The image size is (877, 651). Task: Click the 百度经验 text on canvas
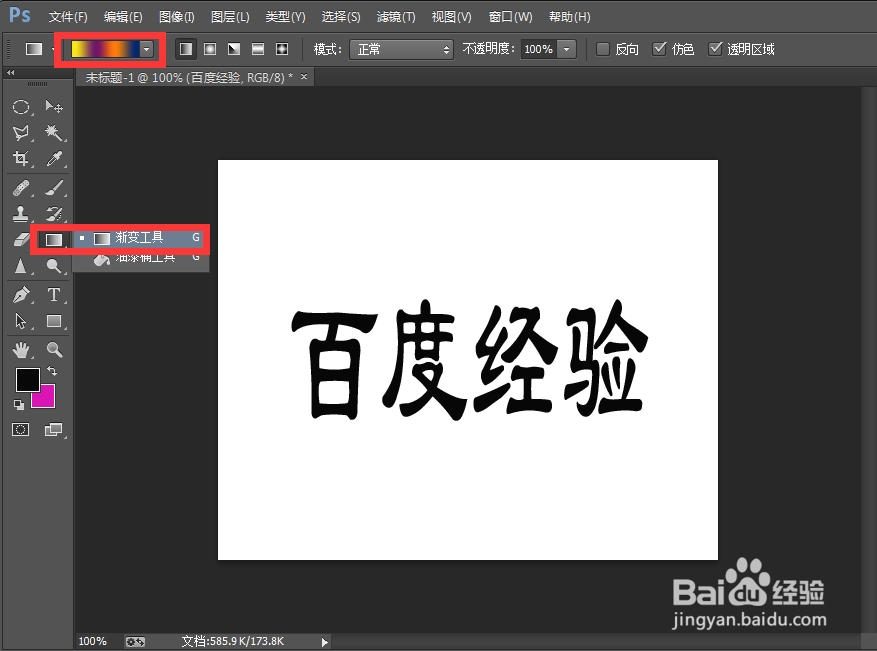click(469, 360)
